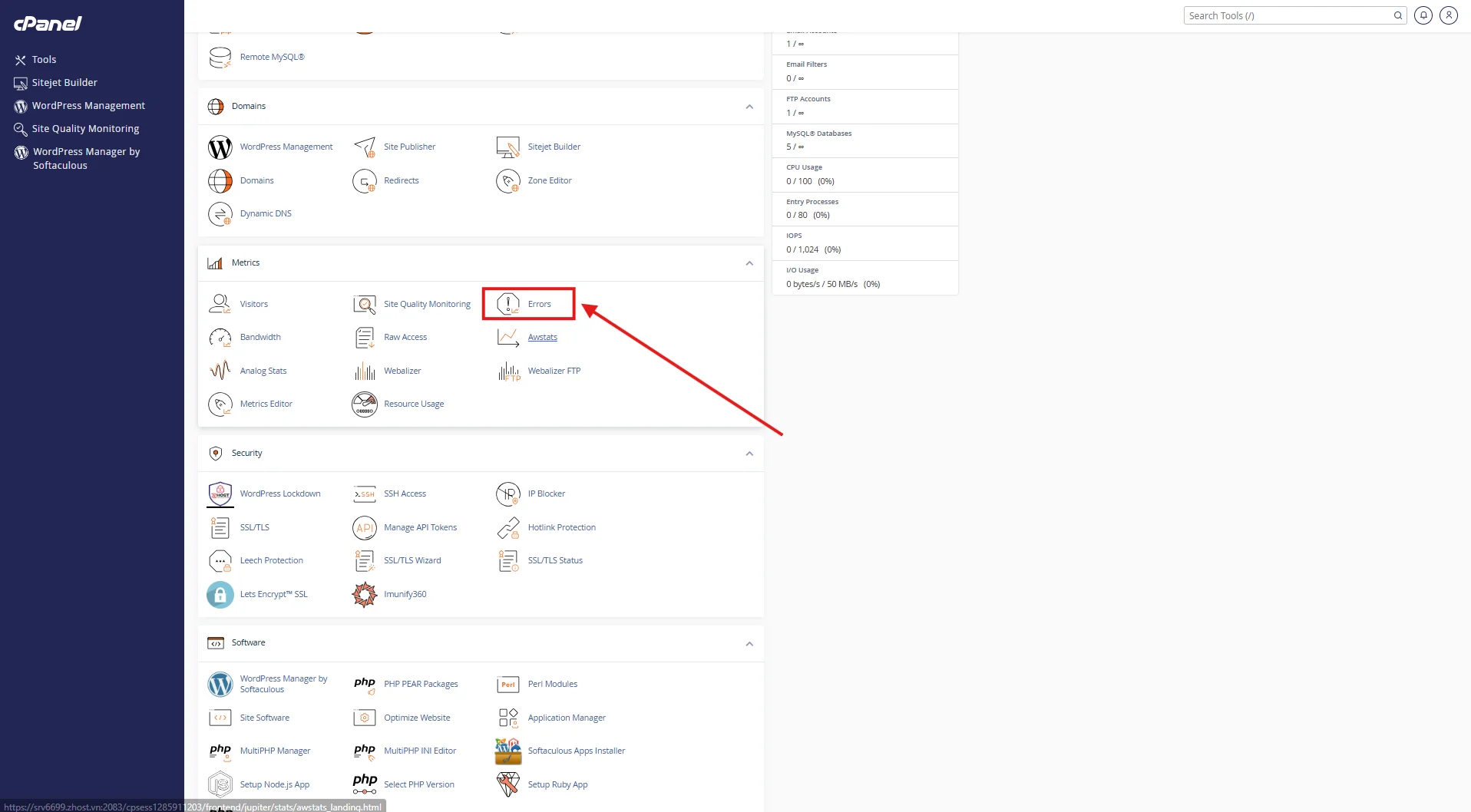Select the CPU Usage statistic value
The width and height of the screenshot is (1471, 812).
point(810,181)
